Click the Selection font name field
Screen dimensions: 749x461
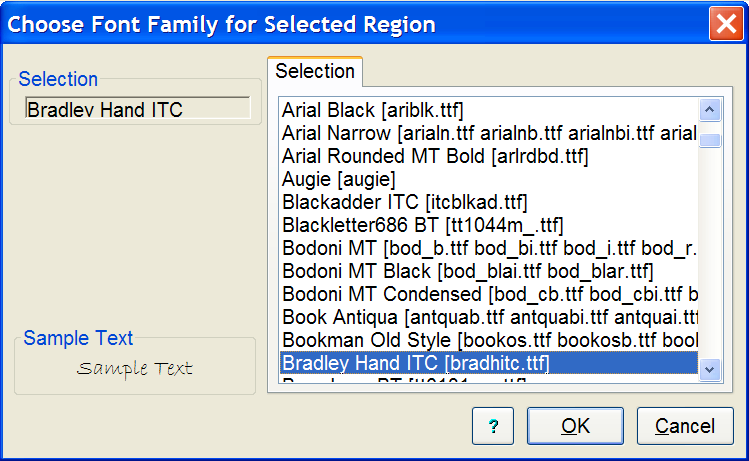coord(130,110)
